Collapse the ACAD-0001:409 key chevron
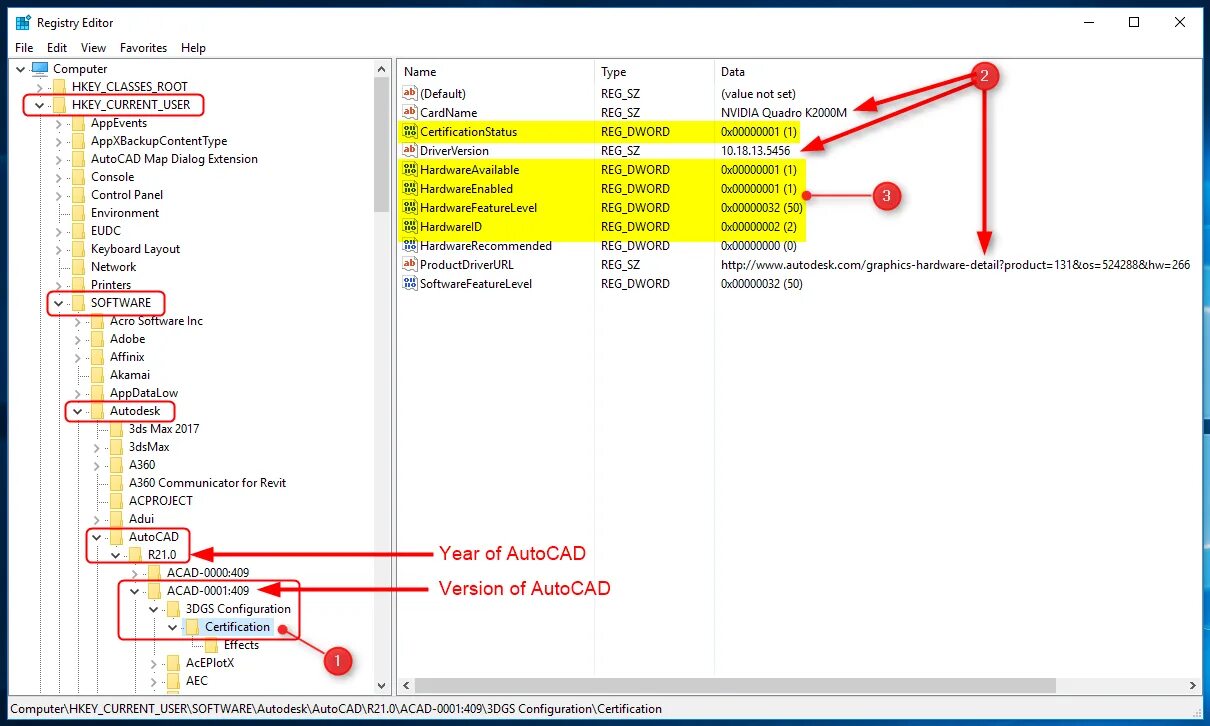Screen dimensions: 1210x726 134,591
